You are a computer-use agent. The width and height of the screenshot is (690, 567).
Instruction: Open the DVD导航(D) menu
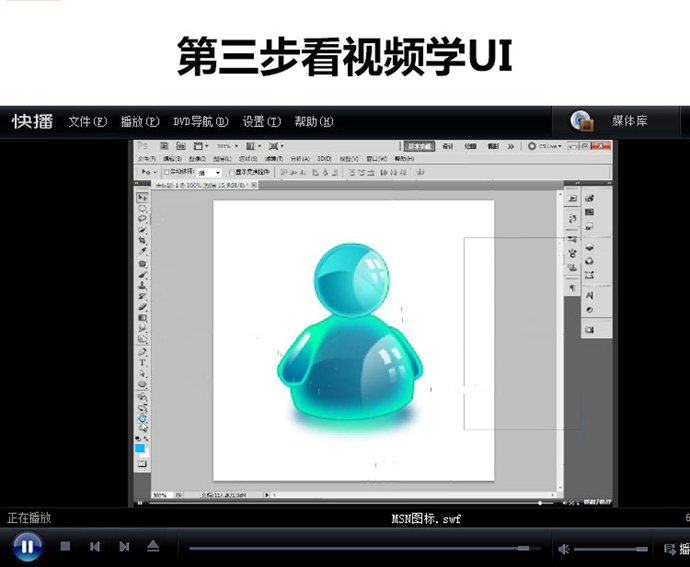(x=201, y=122)
